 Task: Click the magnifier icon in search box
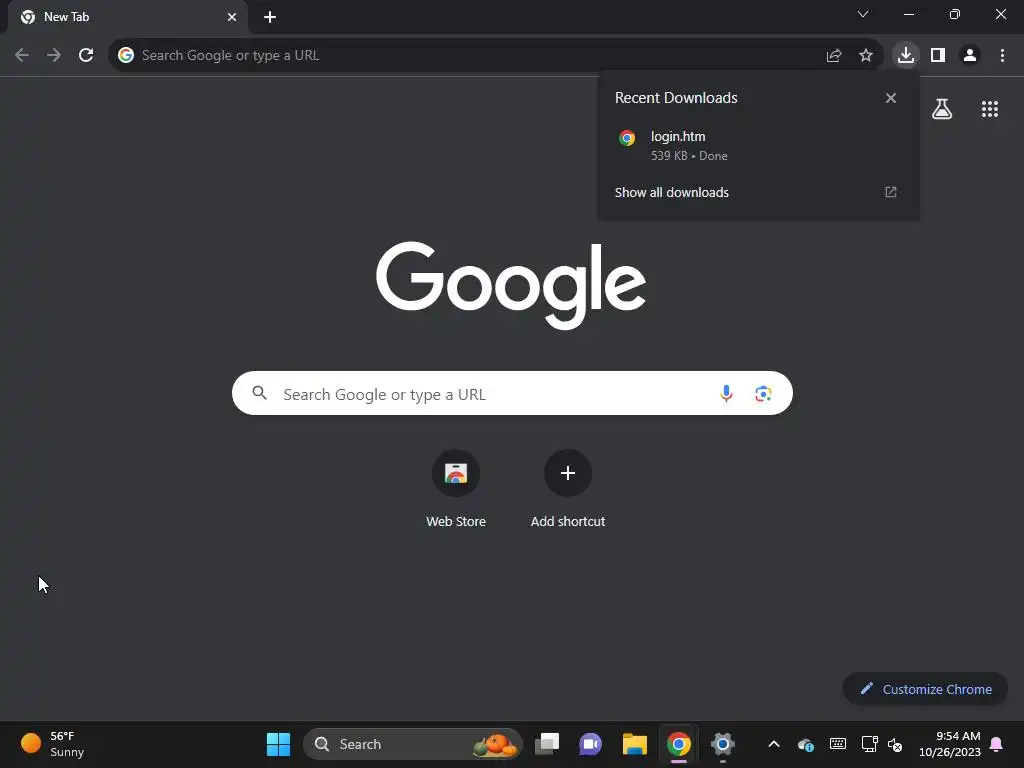[260, 393]
